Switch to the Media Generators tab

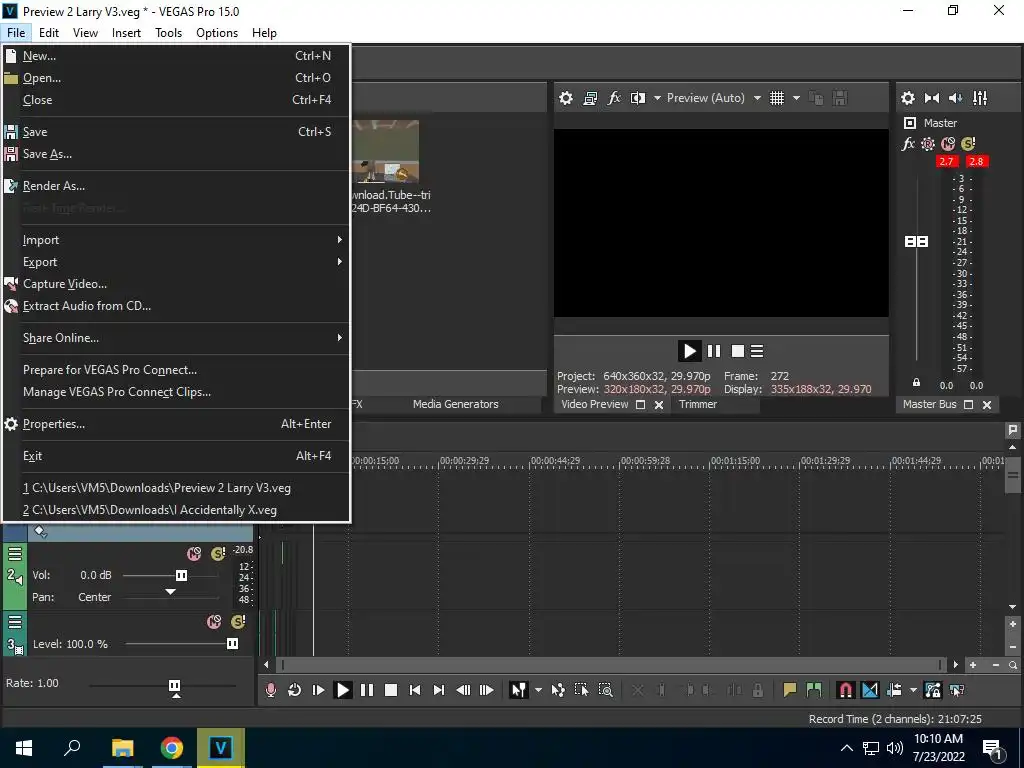[x=455, y=404]
